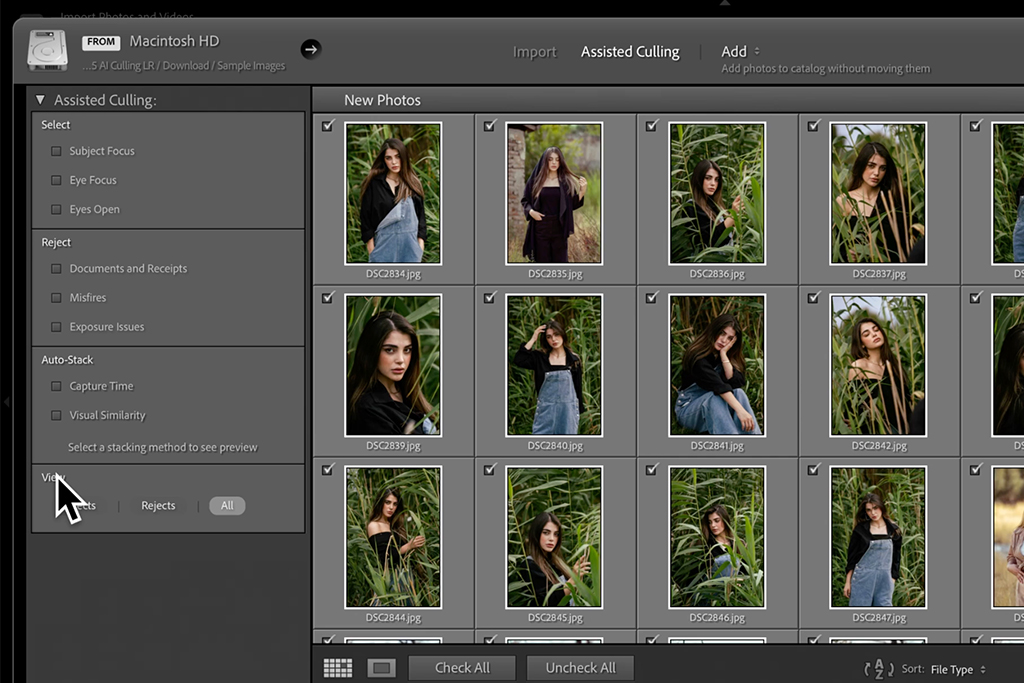Collapse the Assisted Culling panel triangle
Viewport: 1024px width, 683px height.
tap(40, 100)
